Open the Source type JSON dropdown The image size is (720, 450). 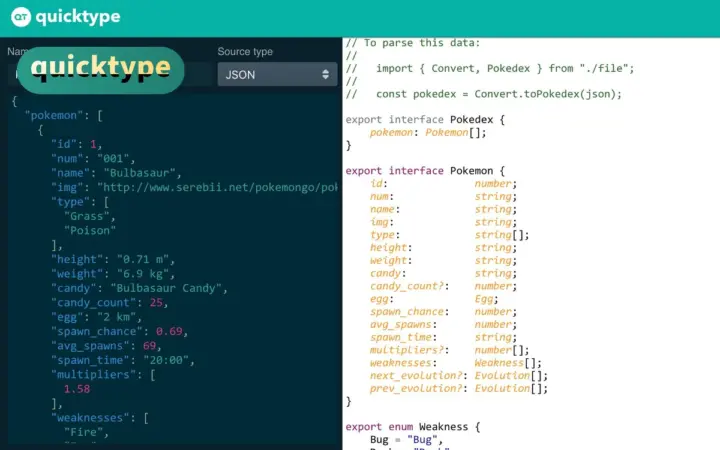(277, 74)
